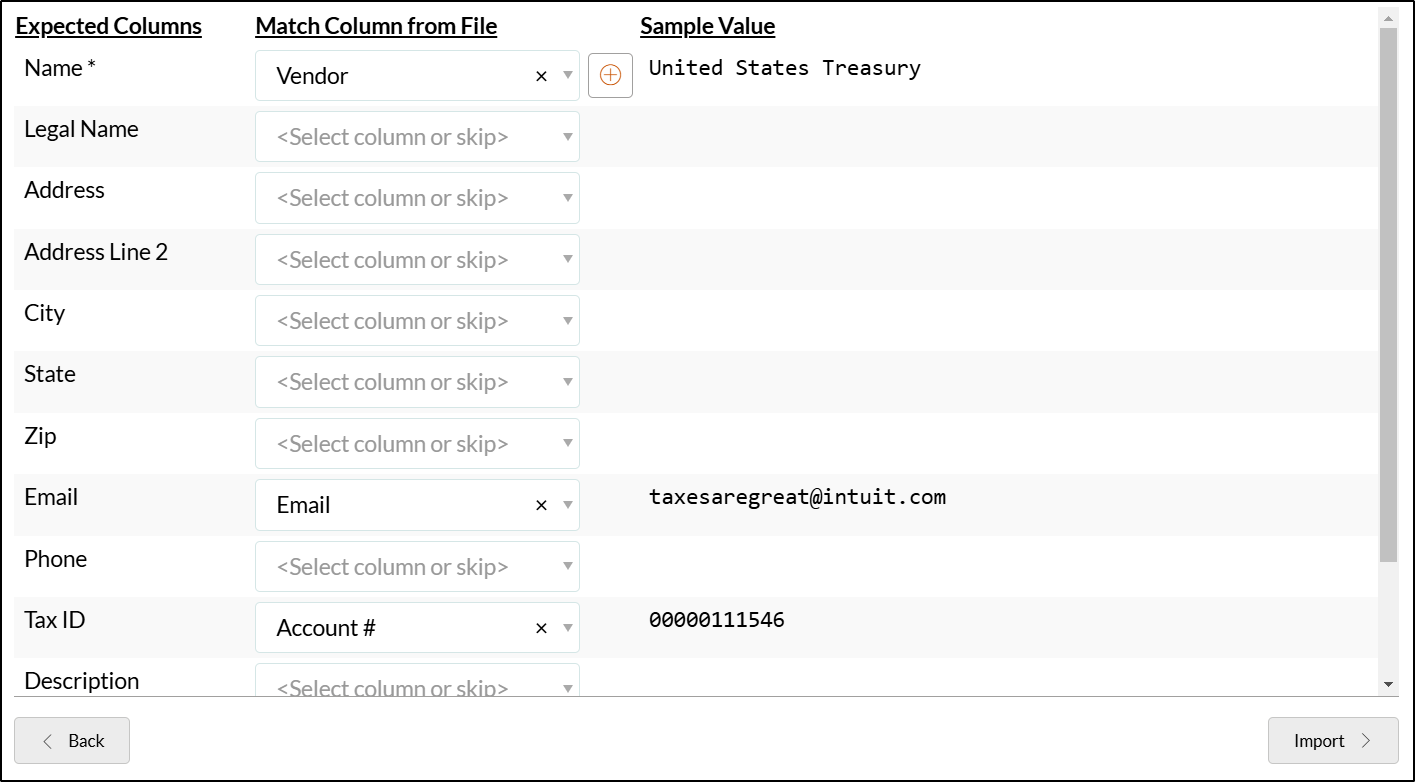
Task: Open the Zip column dropdown
Action: click(417, 444)
